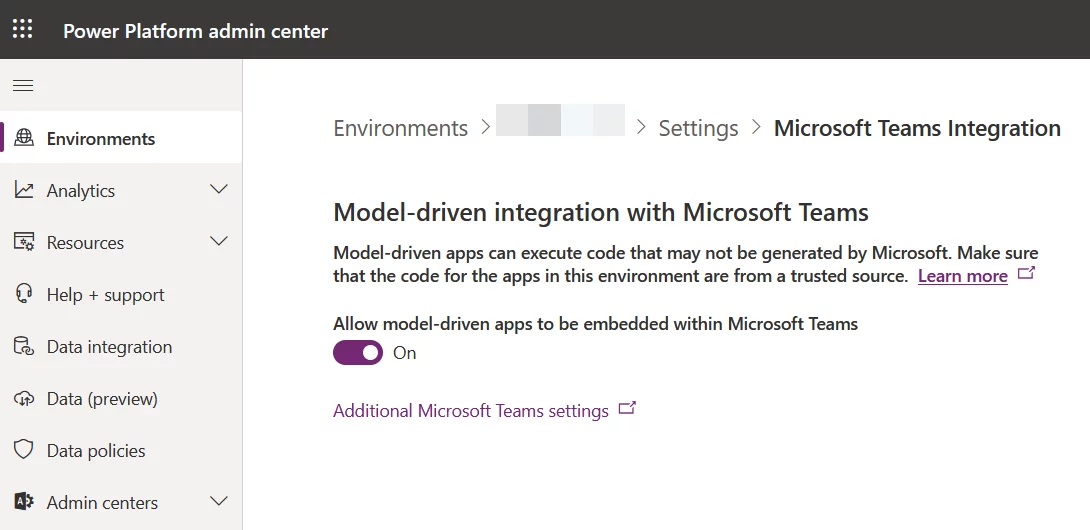
Task: Open the app launcher waffle icon
Action: (x=22, y=29)
